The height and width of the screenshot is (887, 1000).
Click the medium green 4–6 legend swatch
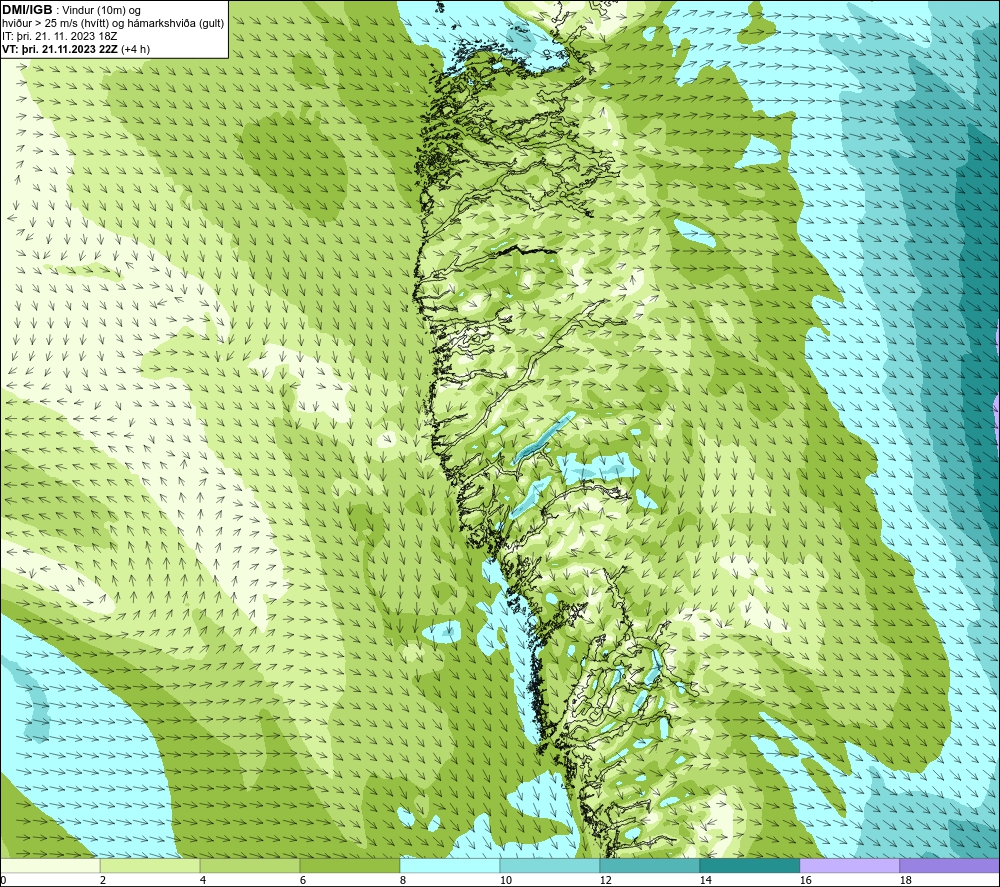coord(250,866)
